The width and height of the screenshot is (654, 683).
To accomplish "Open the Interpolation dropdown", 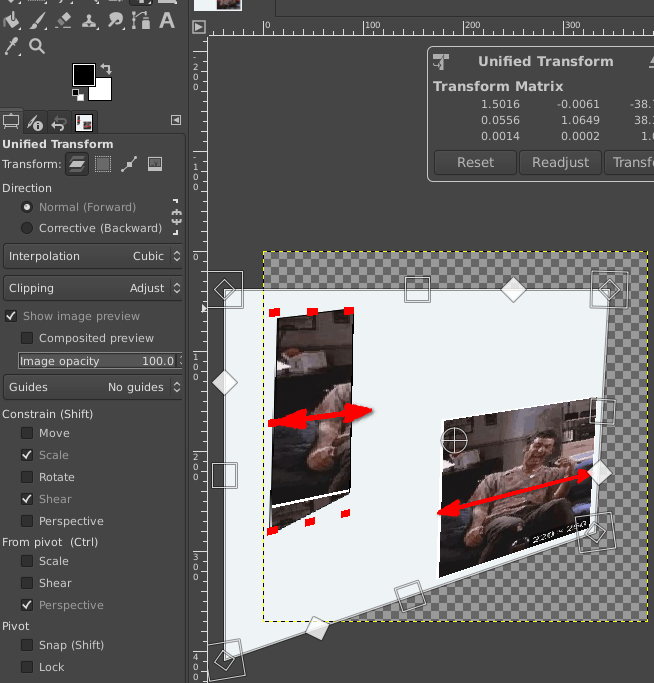I will 93,256.
